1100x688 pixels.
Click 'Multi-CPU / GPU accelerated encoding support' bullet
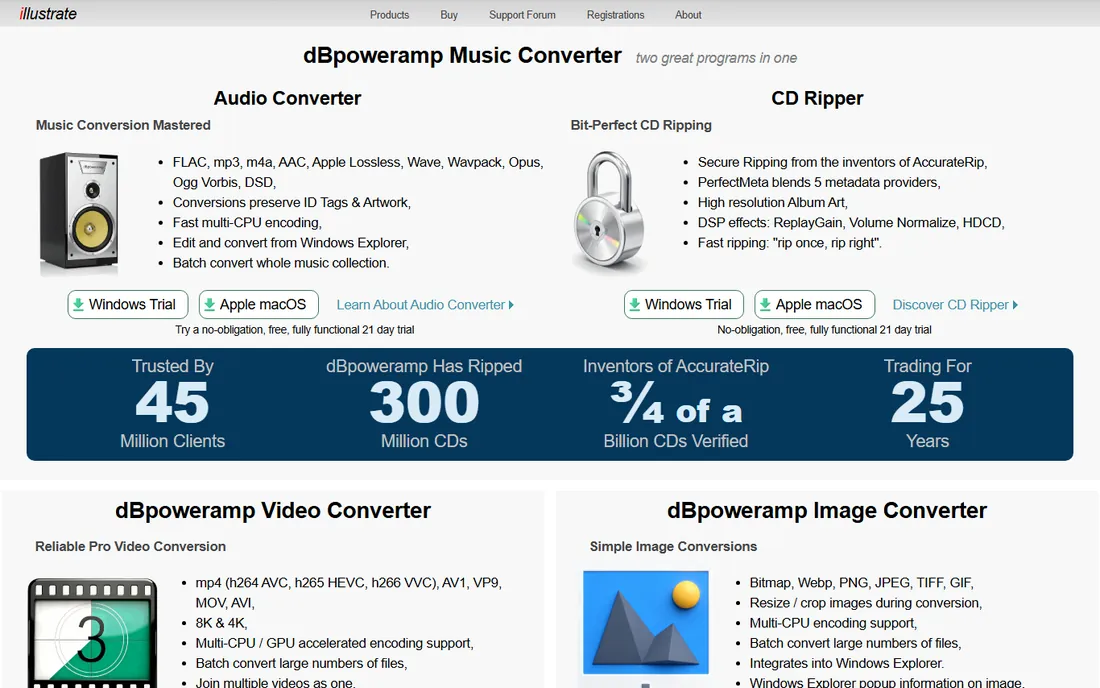(335, 643)
